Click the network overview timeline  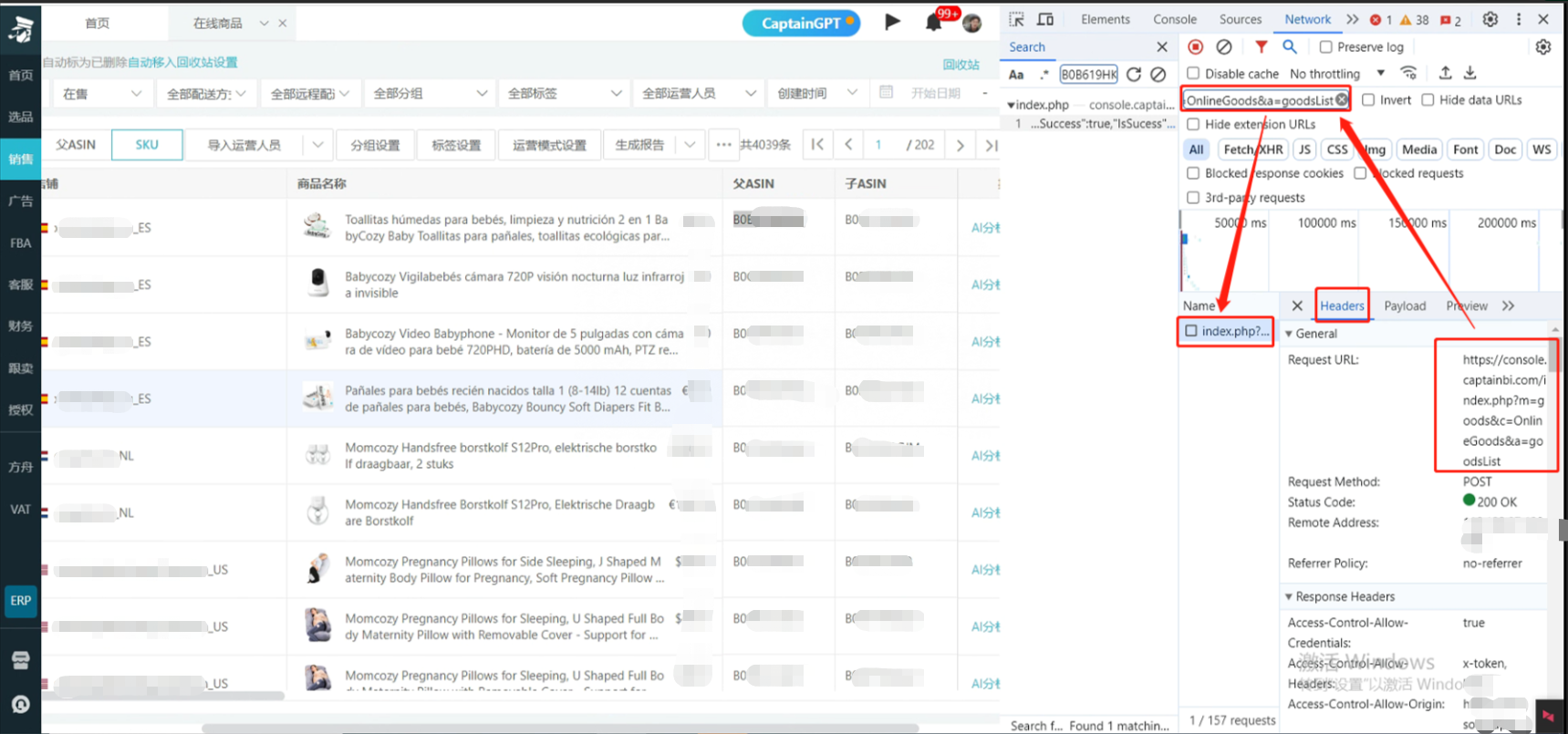pos(1368,255)
